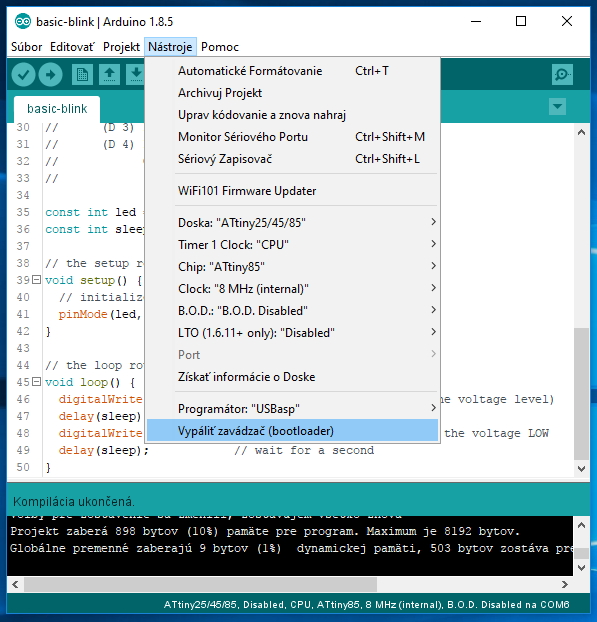Image resolution: width=597 pixels, height=622 pixels.
Task: Click the Open sketch up-arrow icon
Action: click(x=109, y=75)
